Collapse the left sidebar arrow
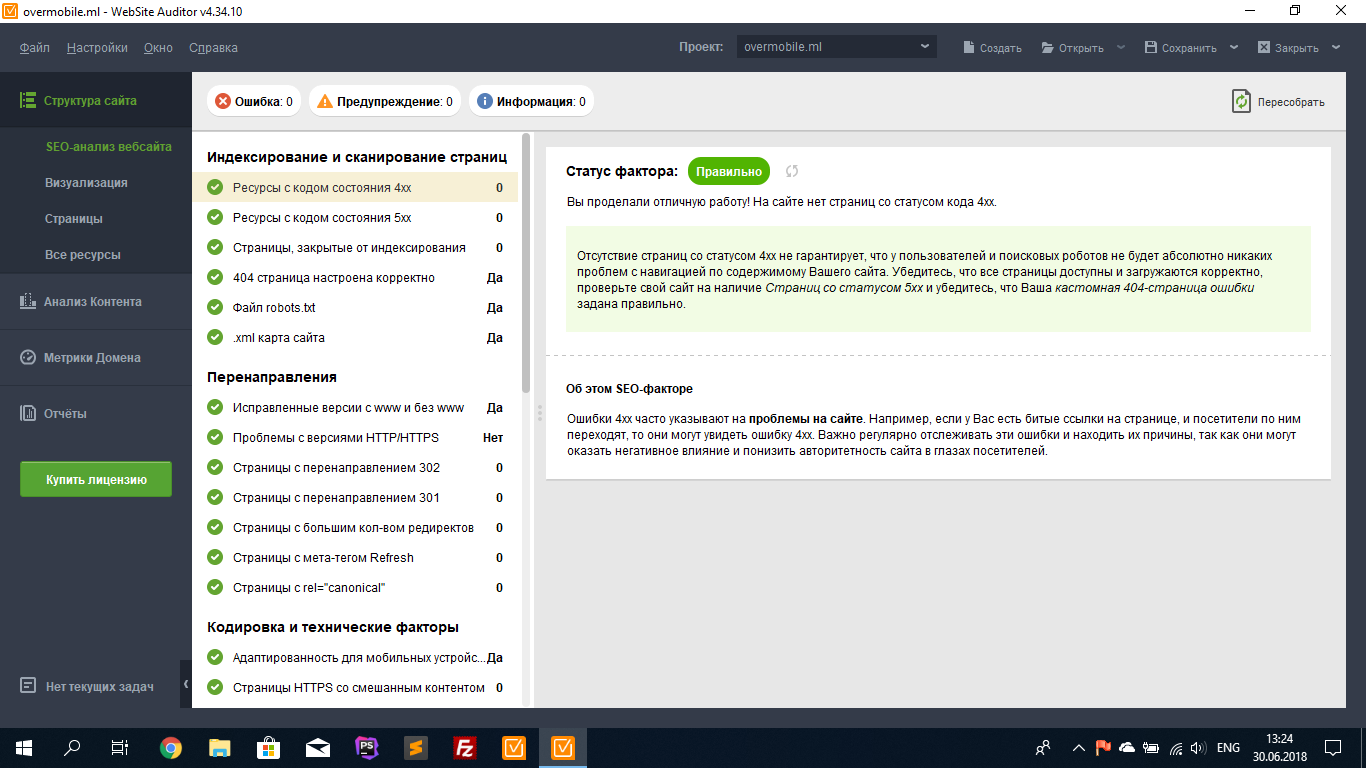The width and height of the screenshot is (1366, 768). coord(186,684)
